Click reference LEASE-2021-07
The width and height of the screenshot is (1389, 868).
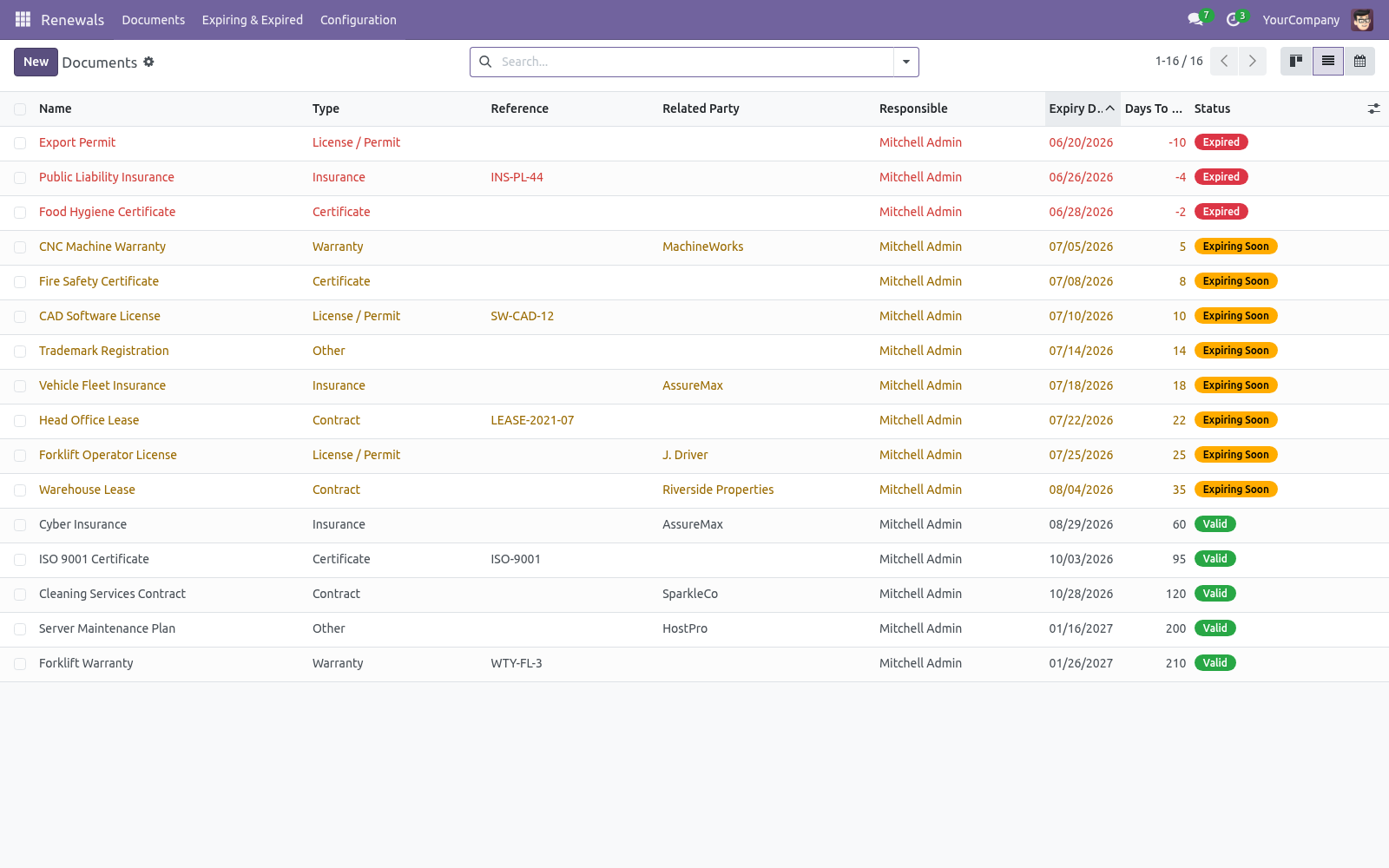pos(532,420)
